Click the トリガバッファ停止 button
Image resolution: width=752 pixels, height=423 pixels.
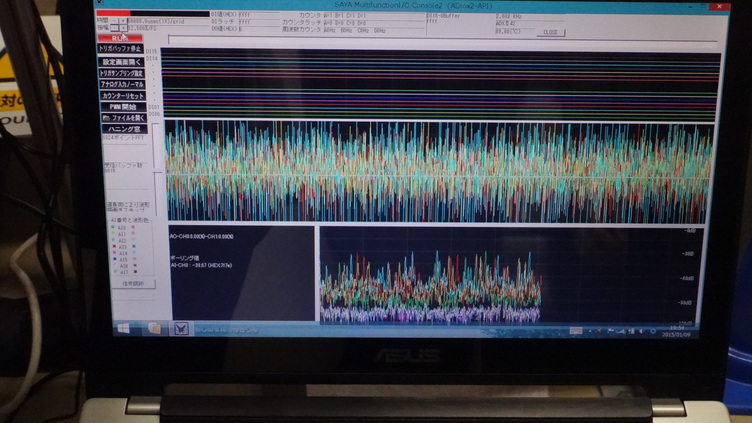click(x=126, y=47)
